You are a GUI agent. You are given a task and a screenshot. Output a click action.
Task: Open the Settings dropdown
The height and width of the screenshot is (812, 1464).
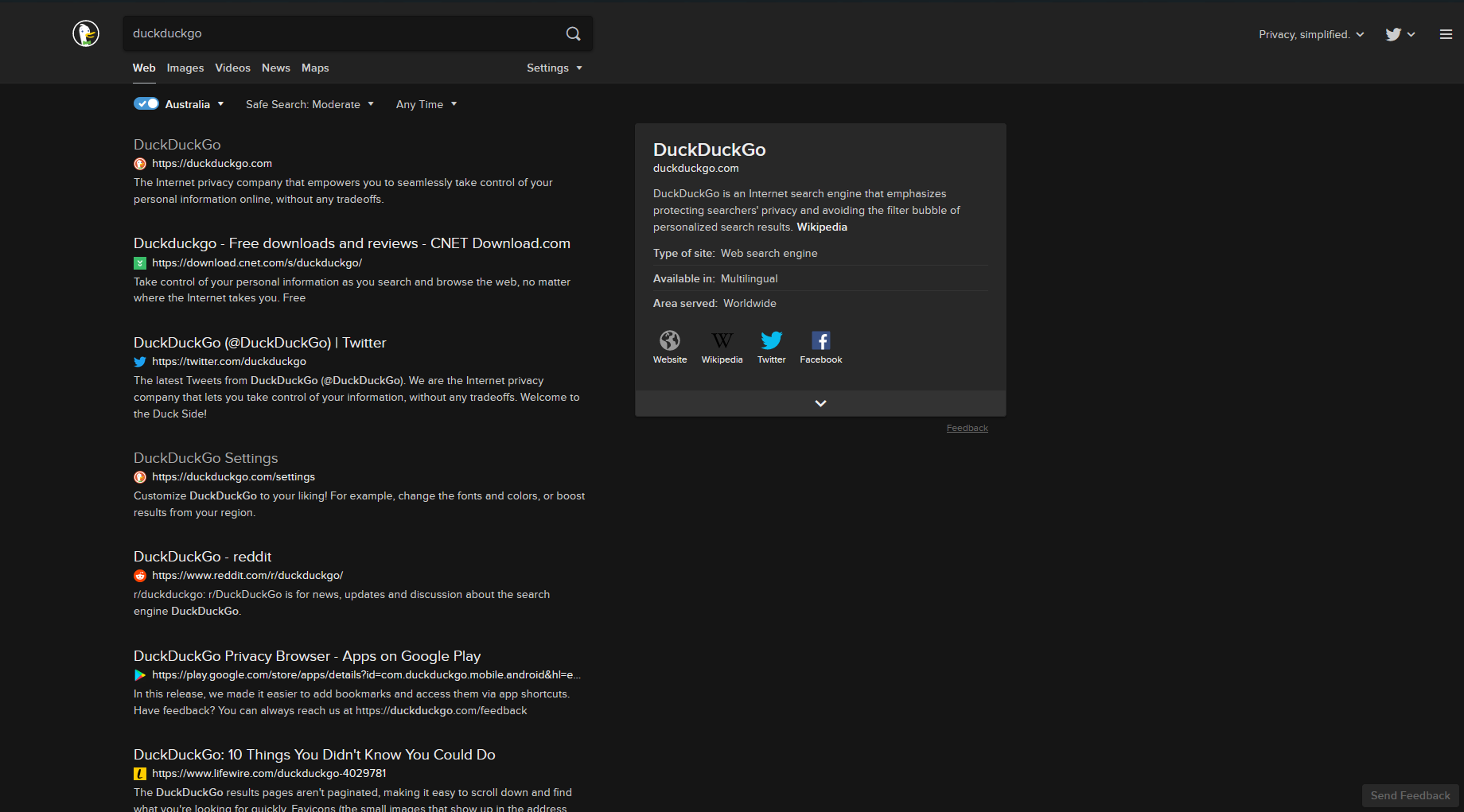pos(555,68)
